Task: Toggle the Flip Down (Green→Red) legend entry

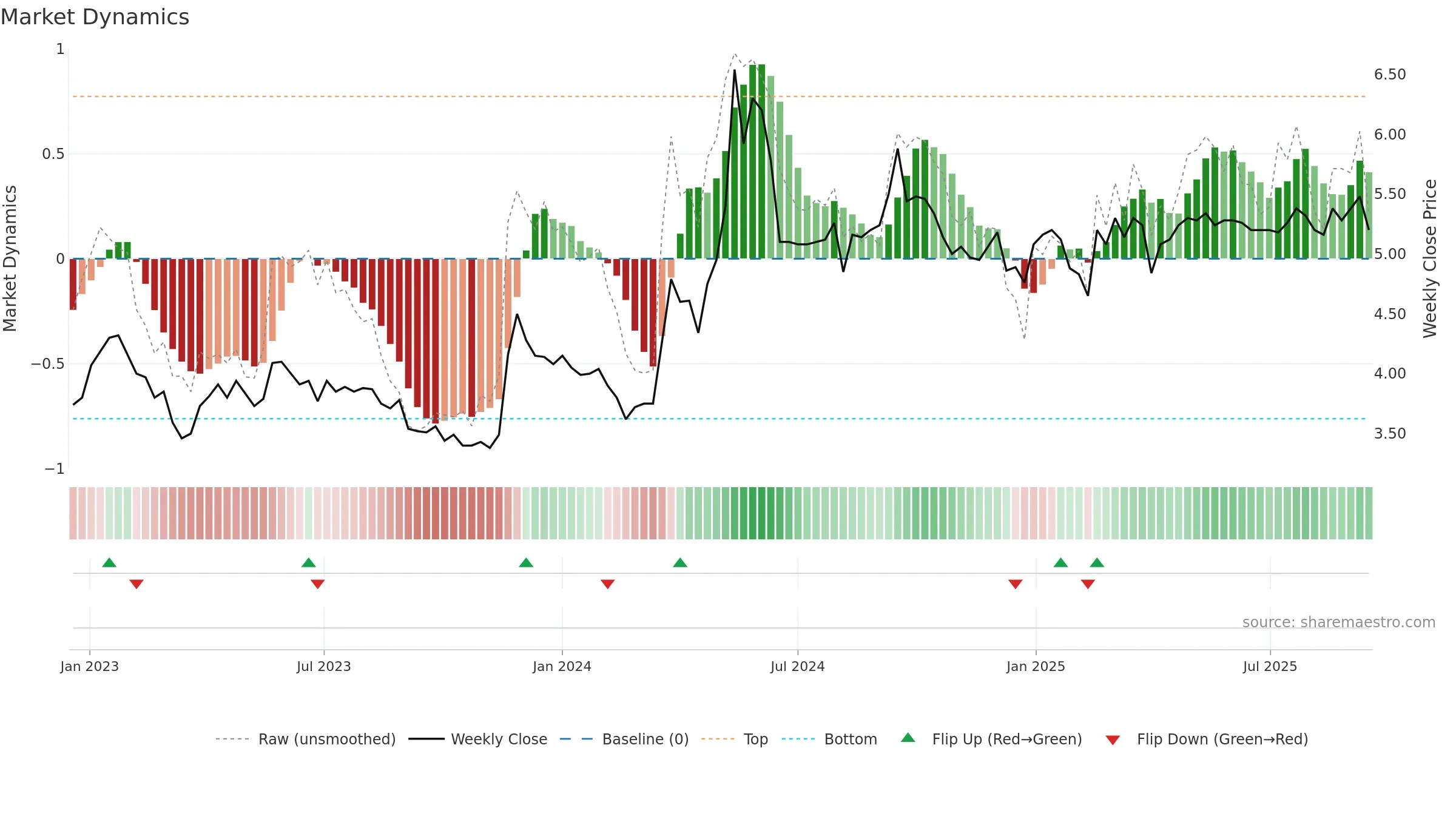Action: coord(1207,739)
